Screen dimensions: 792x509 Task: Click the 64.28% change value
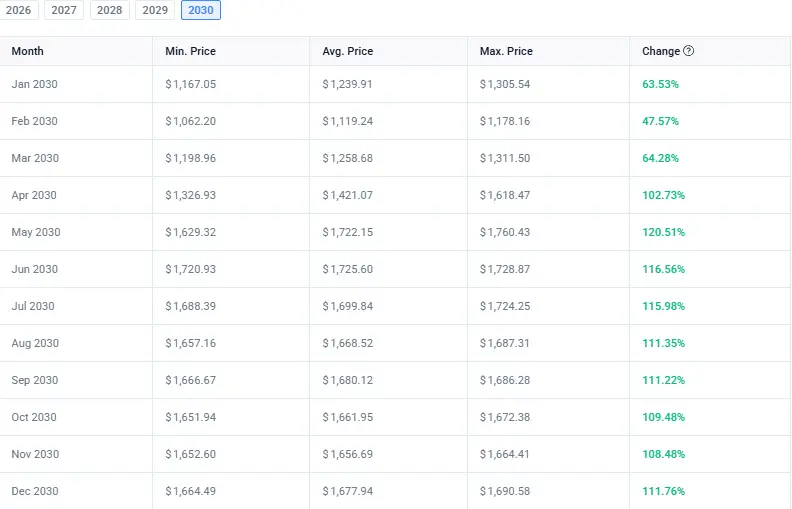pyautogui.click(x=660, y=158)
